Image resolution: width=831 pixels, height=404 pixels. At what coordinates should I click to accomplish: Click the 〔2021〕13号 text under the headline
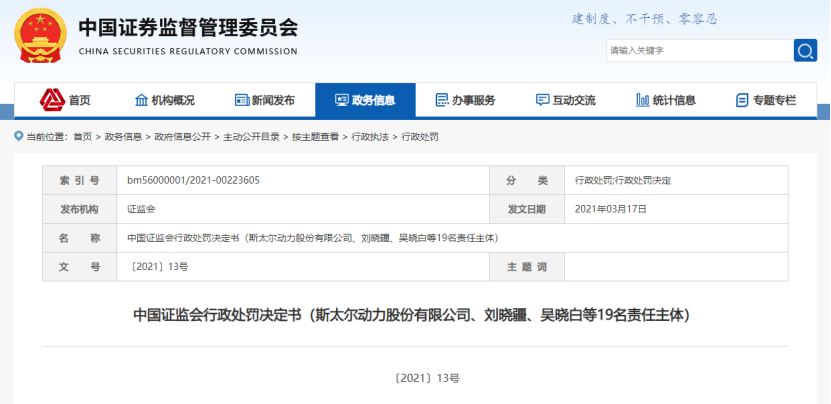[x=427, y=378]
